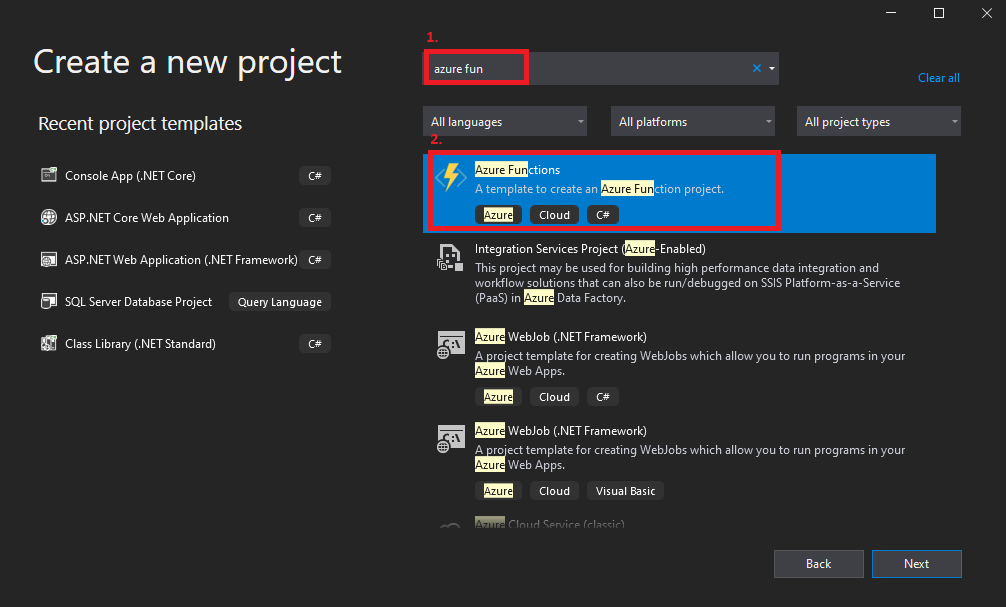Viewport: 1006px width, 607px height.
Task: Click the Console App template icon
Action: [48, 174]
